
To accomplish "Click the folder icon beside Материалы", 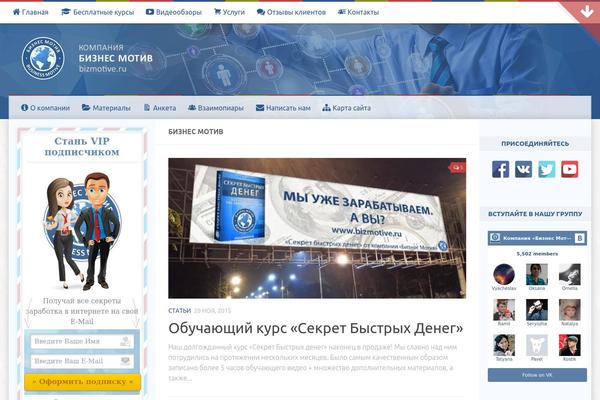I will (x=86, y=108).
